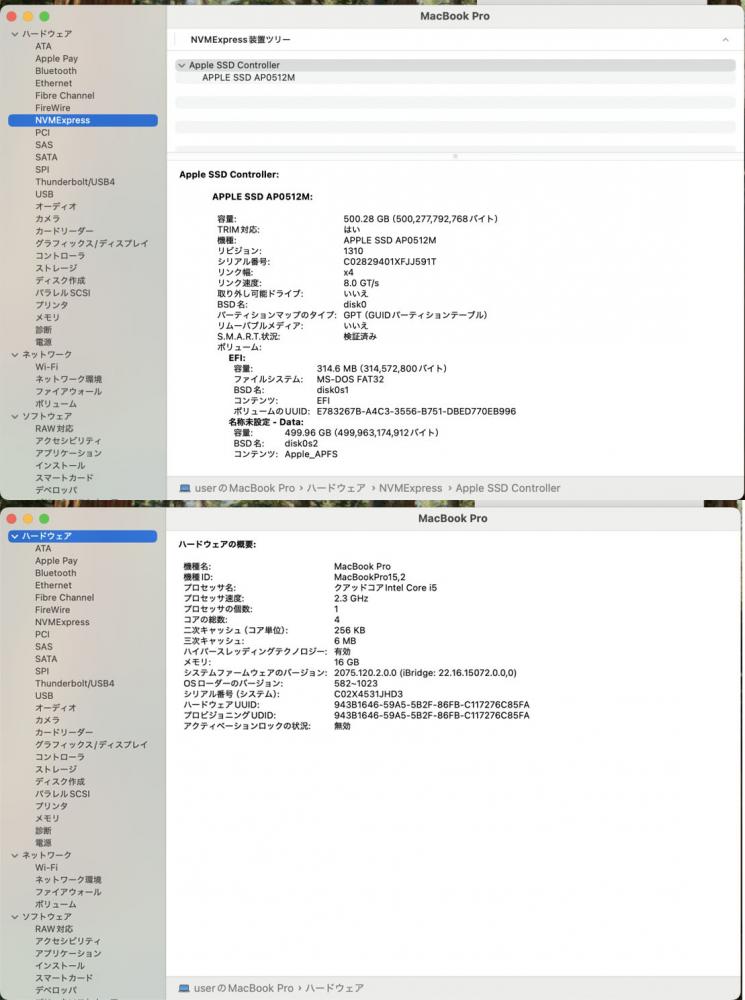Image resolution: width=745 pixels, height=1000 pixels.
Task: Click memory value 16 GB
Action: (347, 662)
